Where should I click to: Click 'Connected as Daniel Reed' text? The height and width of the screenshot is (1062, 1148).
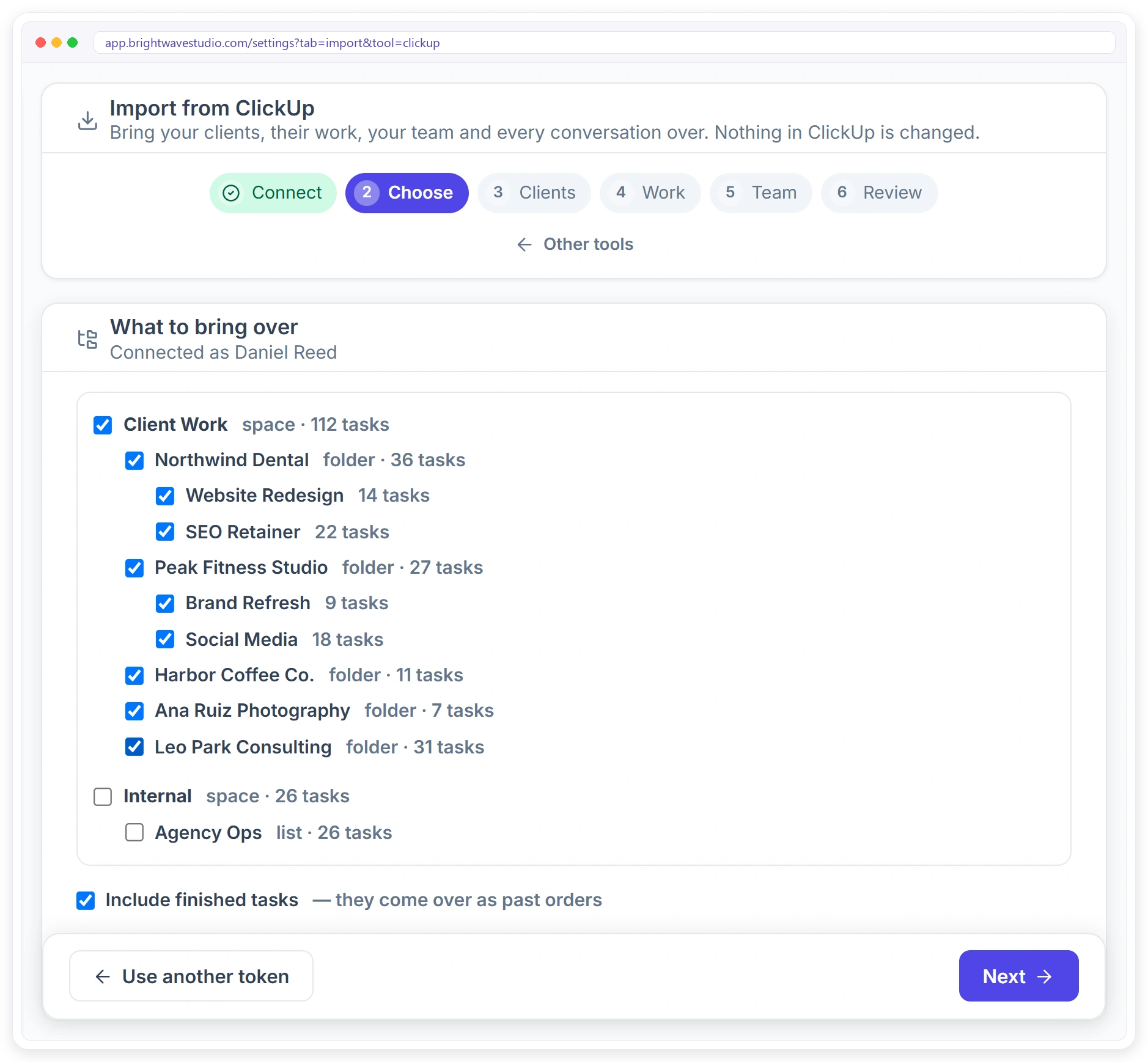point(223,353)
